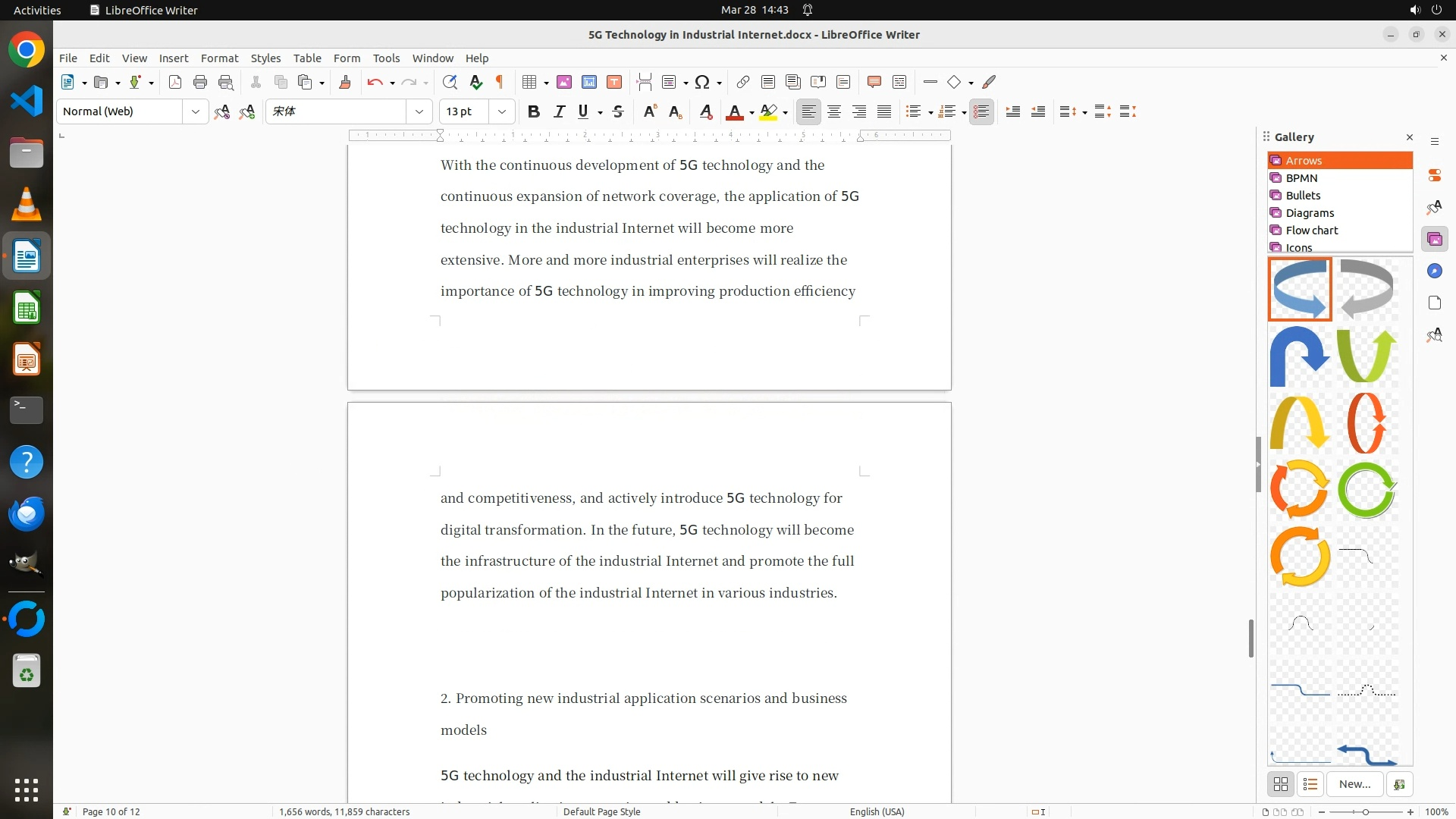Click the Insert Hyperlink icon
This screenshot has width=1456, height=819.
pos(743,83)
